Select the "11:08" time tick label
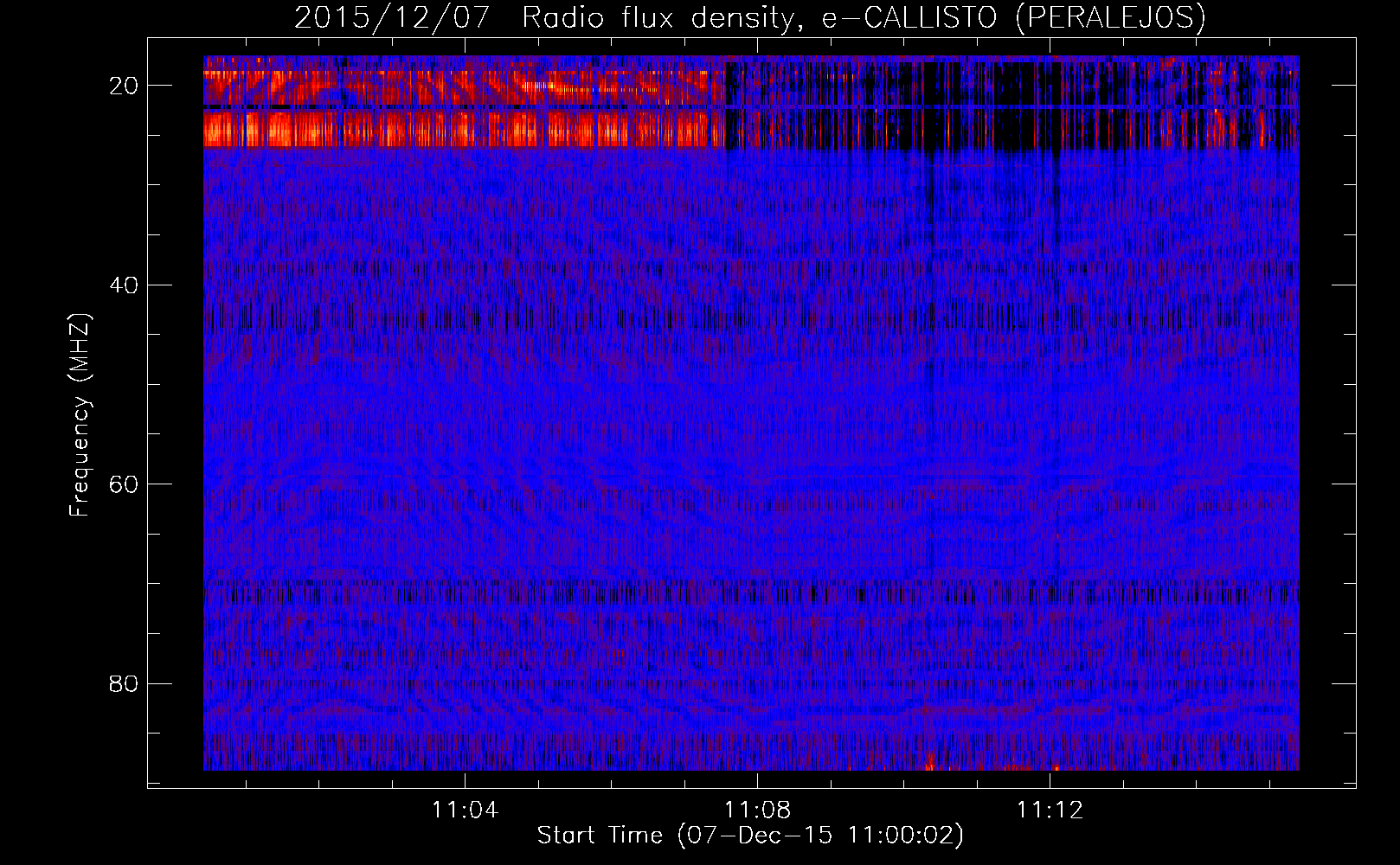Image resolution: width=1400 pixels, height=865 pixels. (758, 810)
